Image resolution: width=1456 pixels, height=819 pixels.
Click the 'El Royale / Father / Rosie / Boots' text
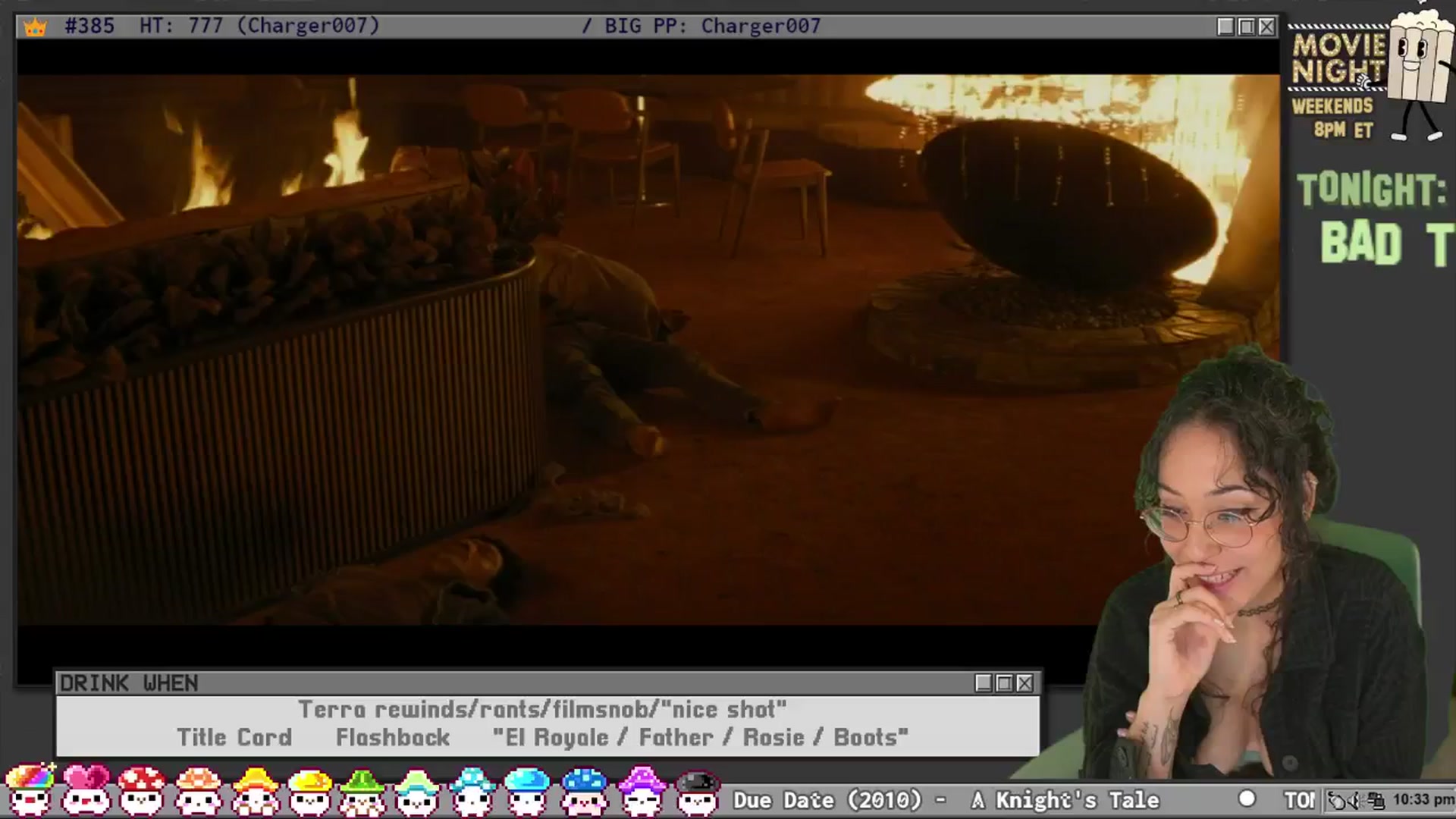point(700,737)
